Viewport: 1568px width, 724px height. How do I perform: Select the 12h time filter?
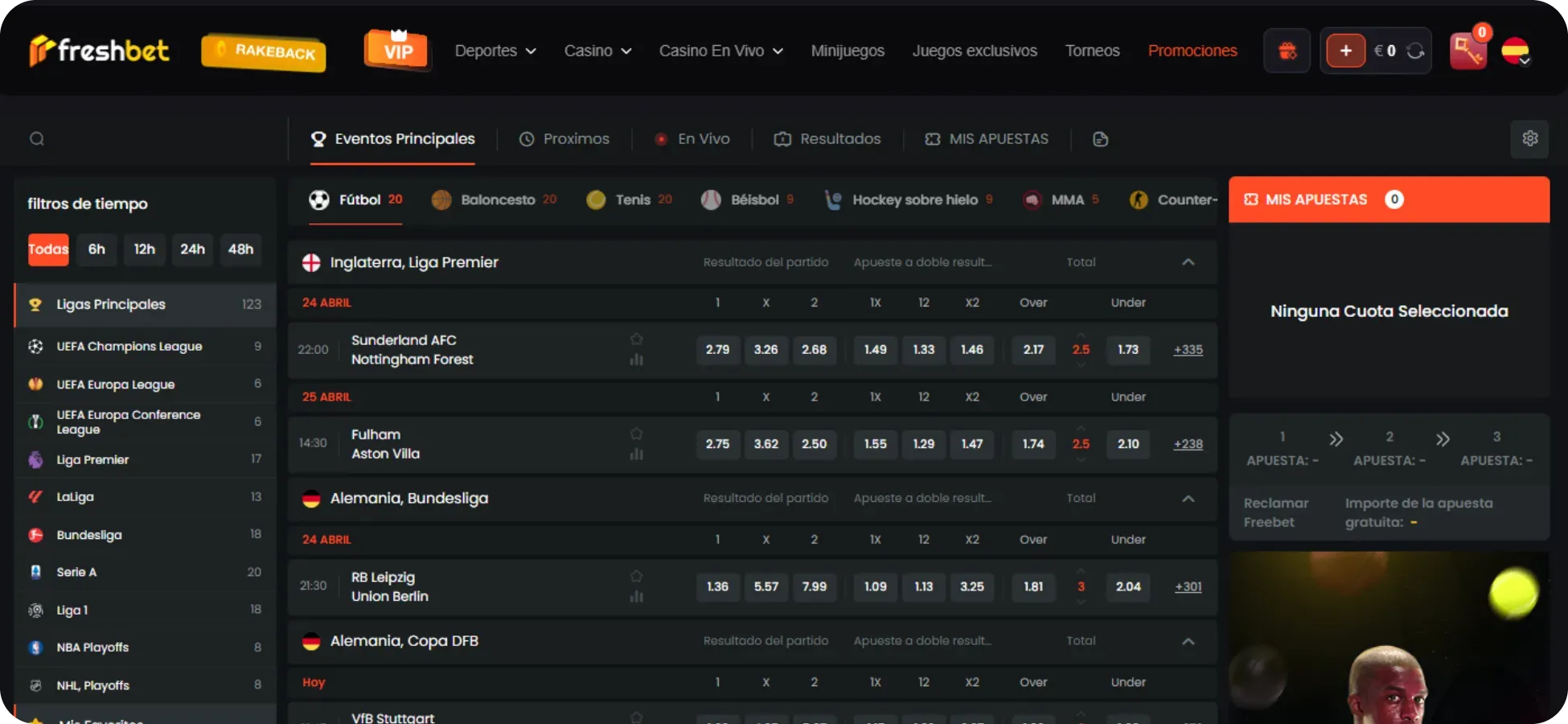pos(145,249)
